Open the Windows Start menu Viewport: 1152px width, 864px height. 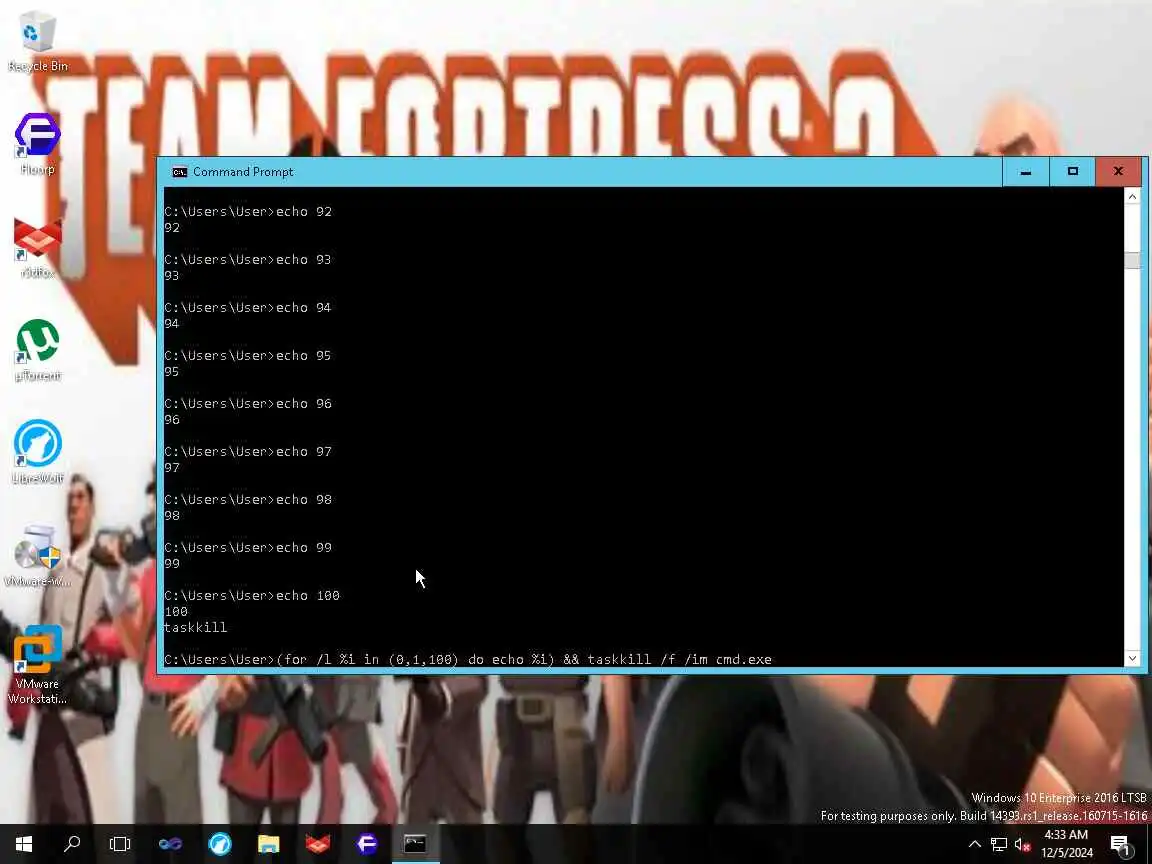pyautogui.click(x=24, y=844)
